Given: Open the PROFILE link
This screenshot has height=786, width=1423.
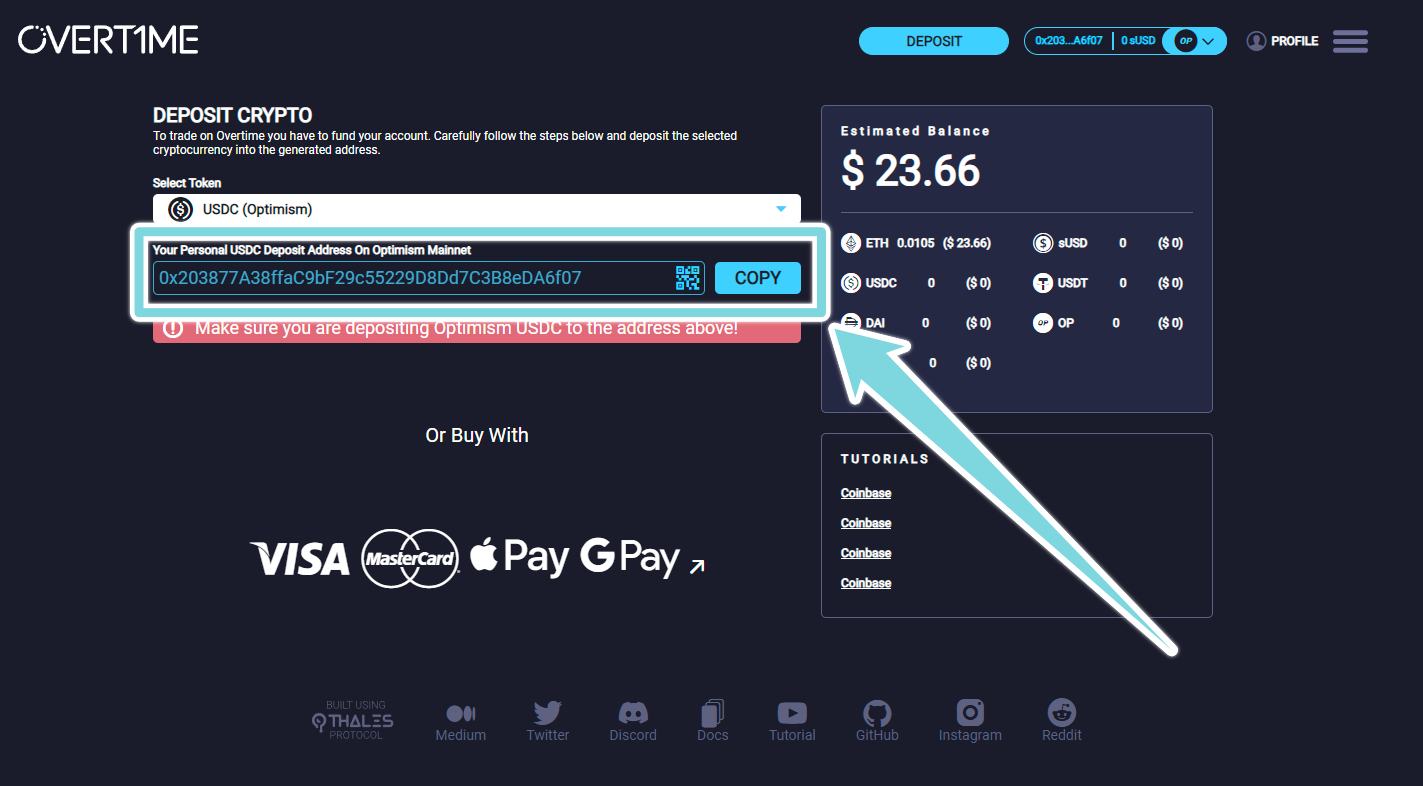Looking at the screenshot, I should click(x=1294, y=41).
